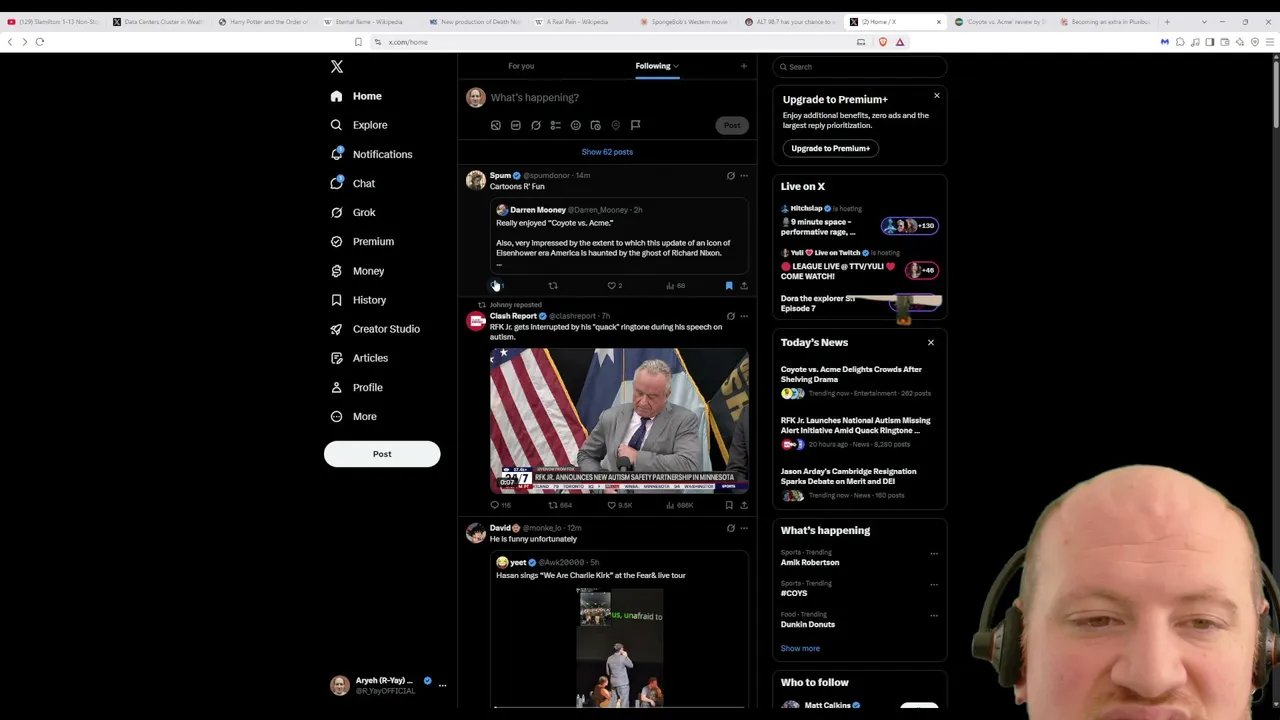The width and height of the screenshot is (1280, 720).
Task: Open more options for #COYS trend
Action: (x=934, y=584)
